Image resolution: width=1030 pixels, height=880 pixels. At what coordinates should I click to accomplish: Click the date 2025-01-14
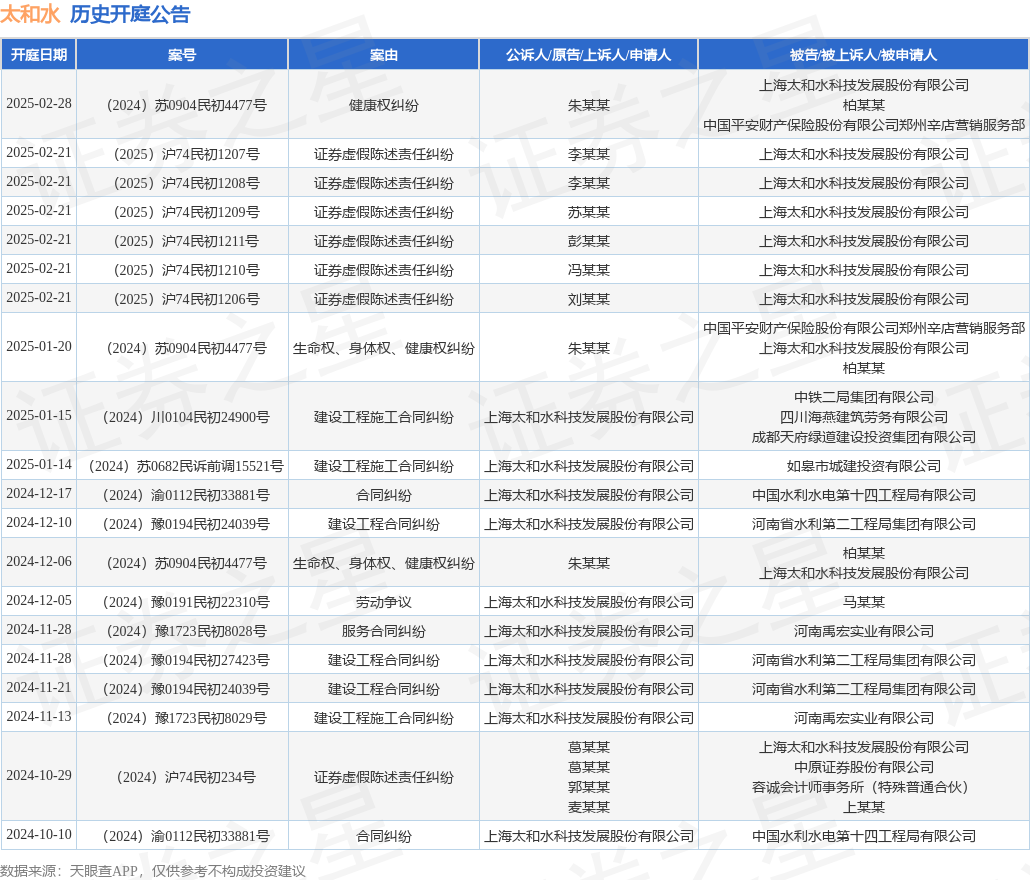(39, 464)
